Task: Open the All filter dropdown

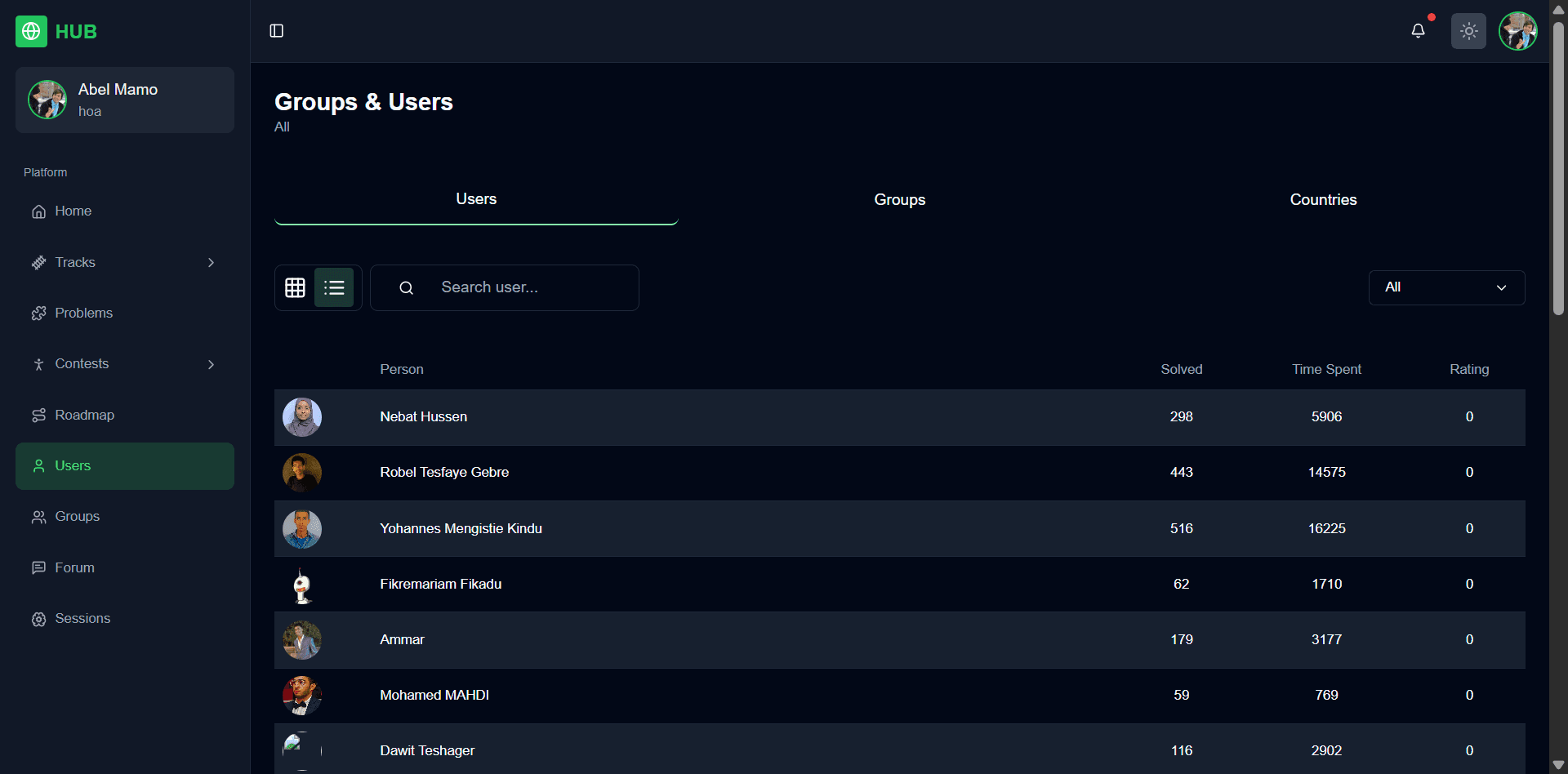Action: [1445, 287]
